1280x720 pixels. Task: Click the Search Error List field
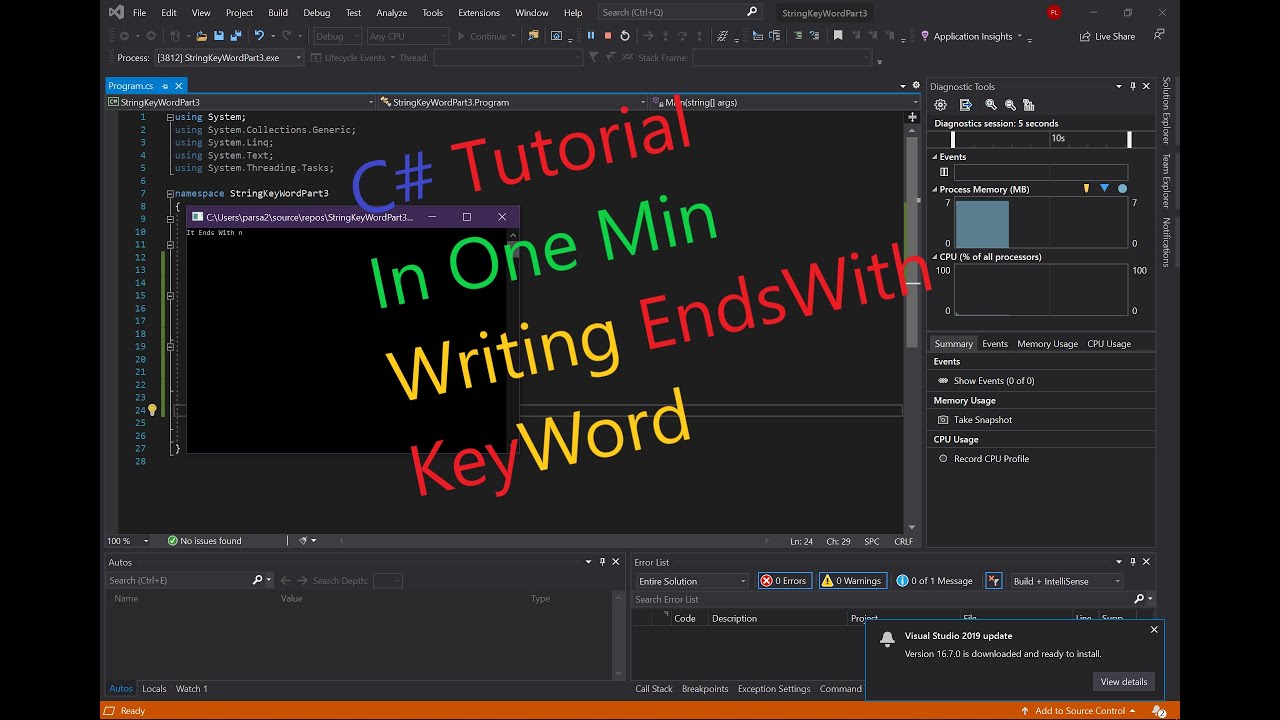891,599
